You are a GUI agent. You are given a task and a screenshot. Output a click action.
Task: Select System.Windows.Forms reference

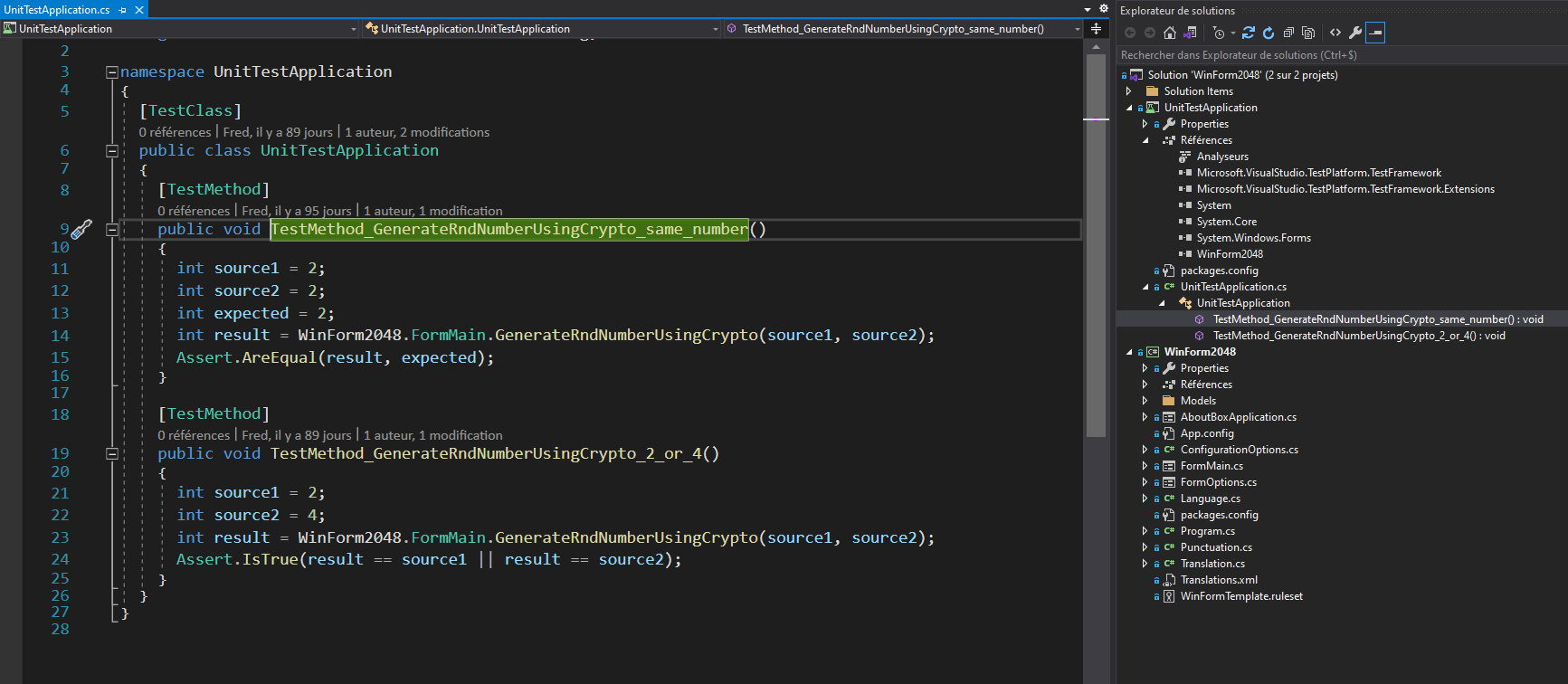pos(1254,238)
